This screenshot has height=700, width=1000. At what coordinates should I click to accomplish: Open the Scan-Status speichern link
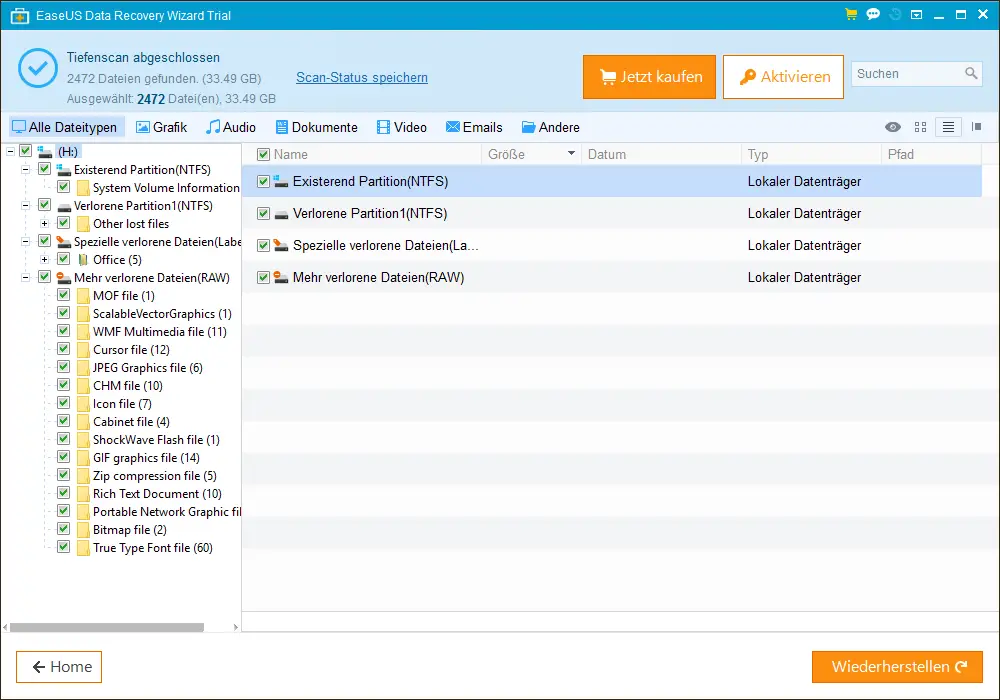(x=362, y=77)
